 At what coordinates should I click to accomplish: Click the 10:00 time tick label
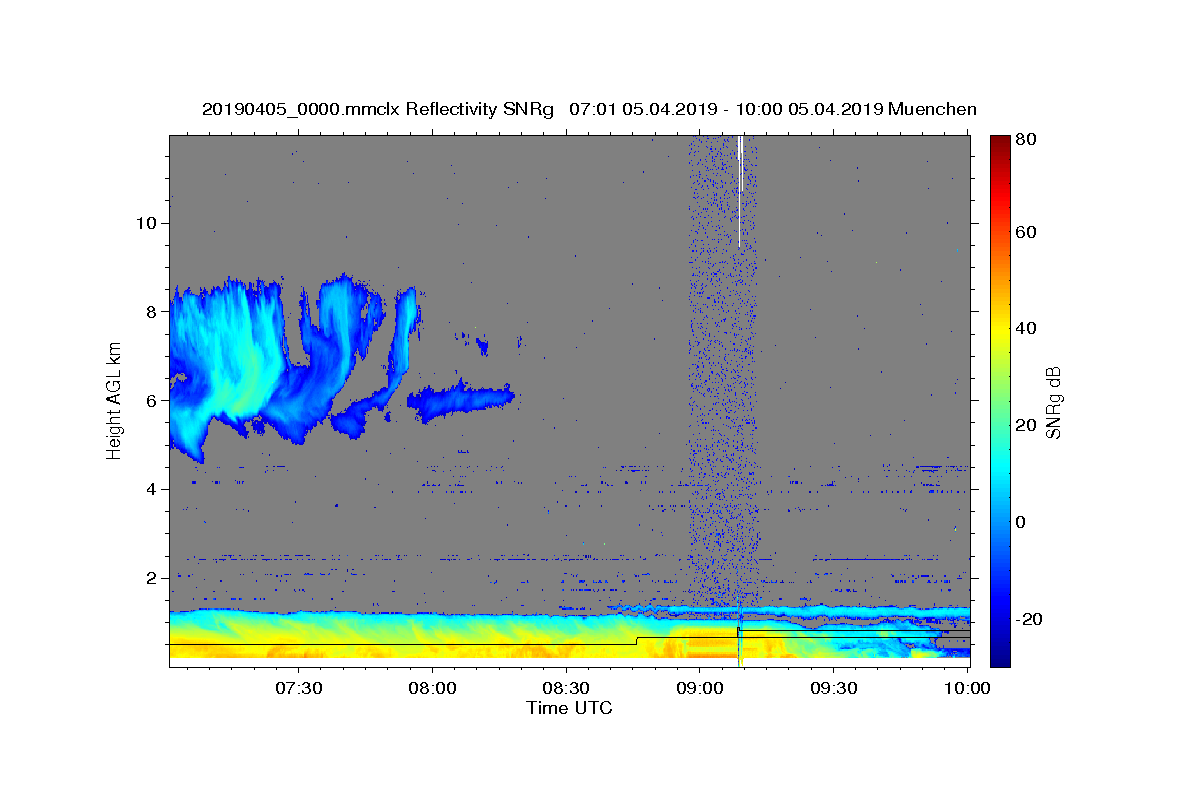click(967, 689)
